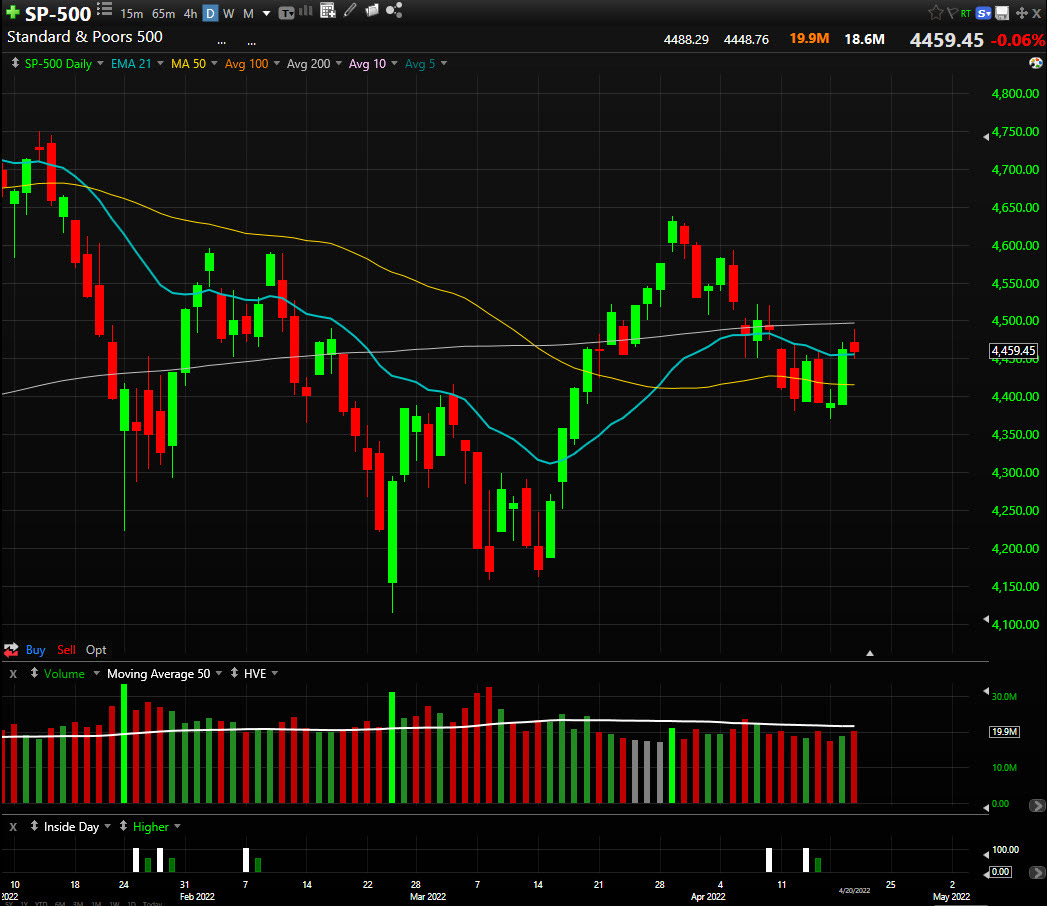The height and width of the screenshot is (906, 1047).
Task: Open the chart template T icon
Action: 286,13
